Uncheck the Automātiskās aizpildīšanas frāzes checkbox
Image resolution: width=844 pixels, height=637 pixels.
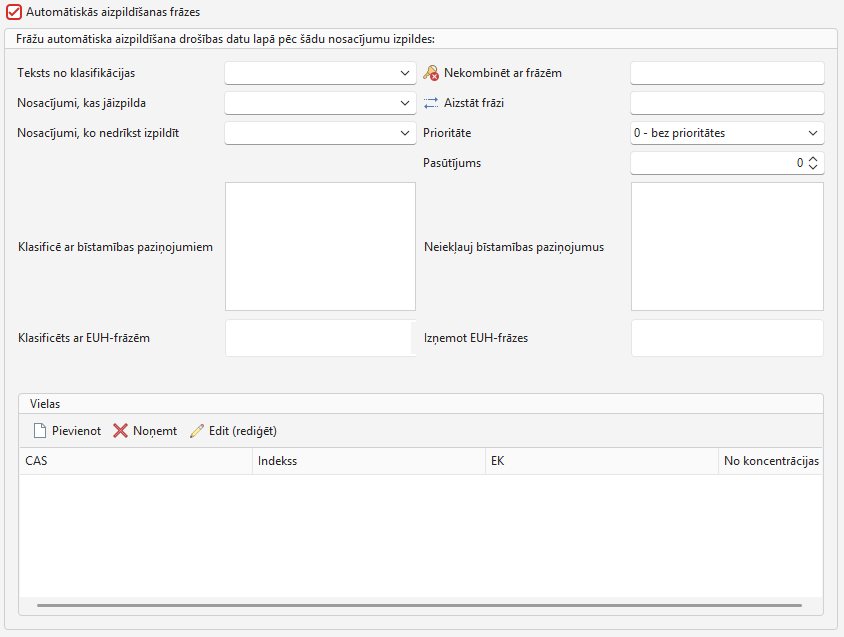pos(14,12)
